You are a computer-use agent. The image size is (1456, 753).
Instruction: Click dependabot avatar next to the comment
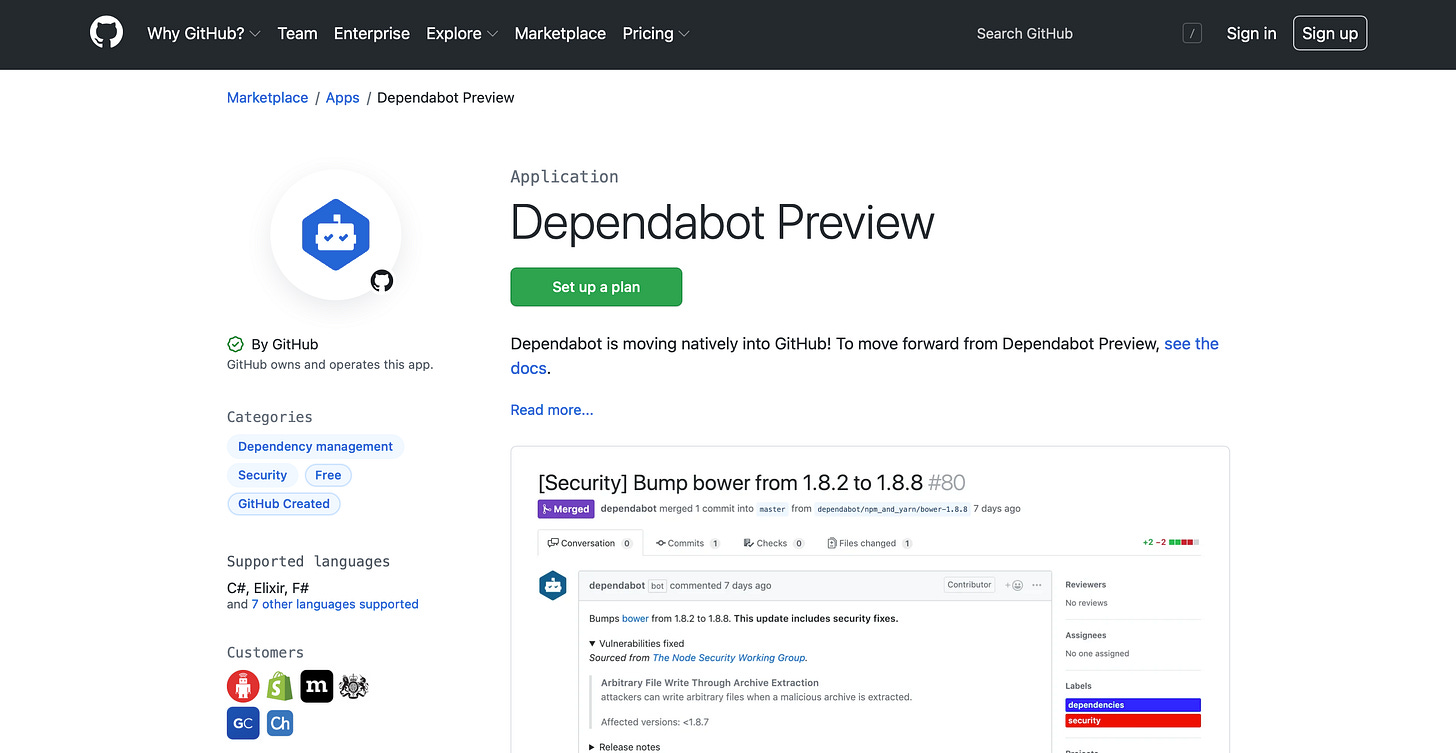tap(553, 586)
